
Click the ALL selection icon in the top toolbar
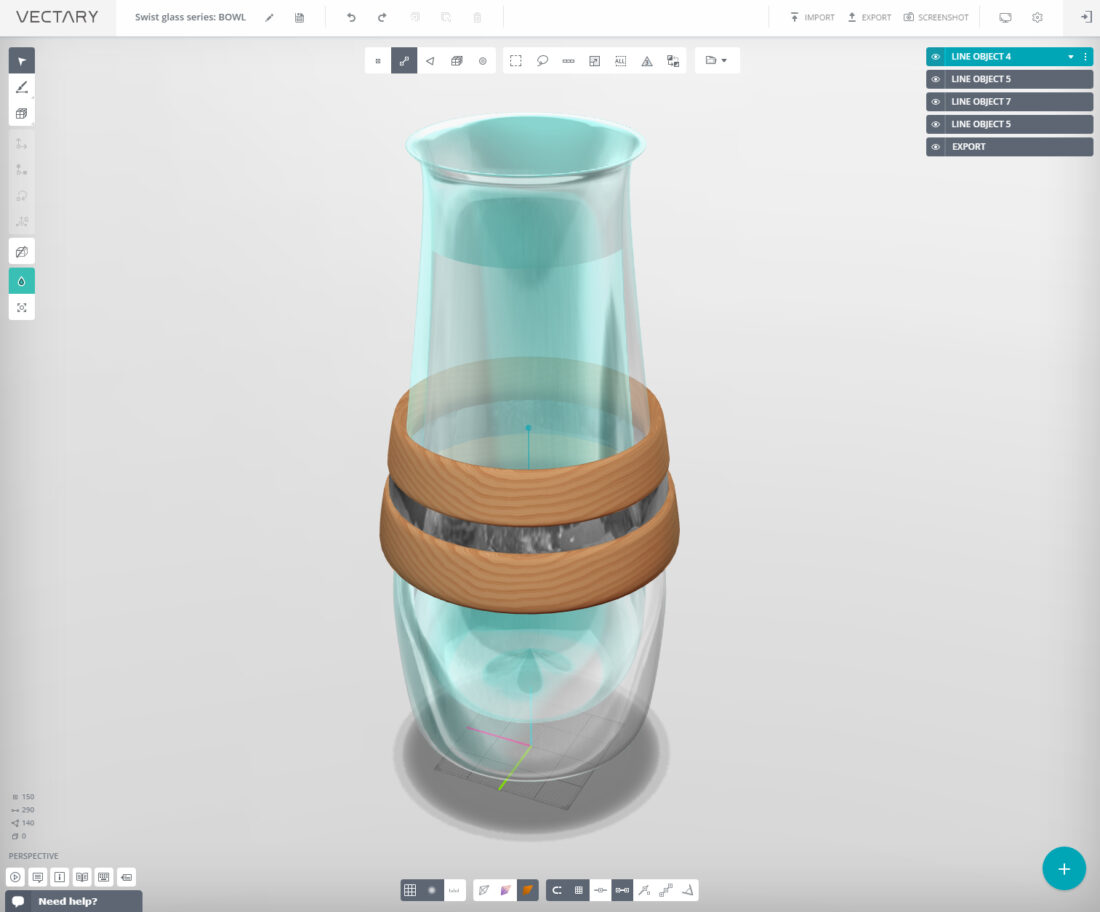click(621, 60)
